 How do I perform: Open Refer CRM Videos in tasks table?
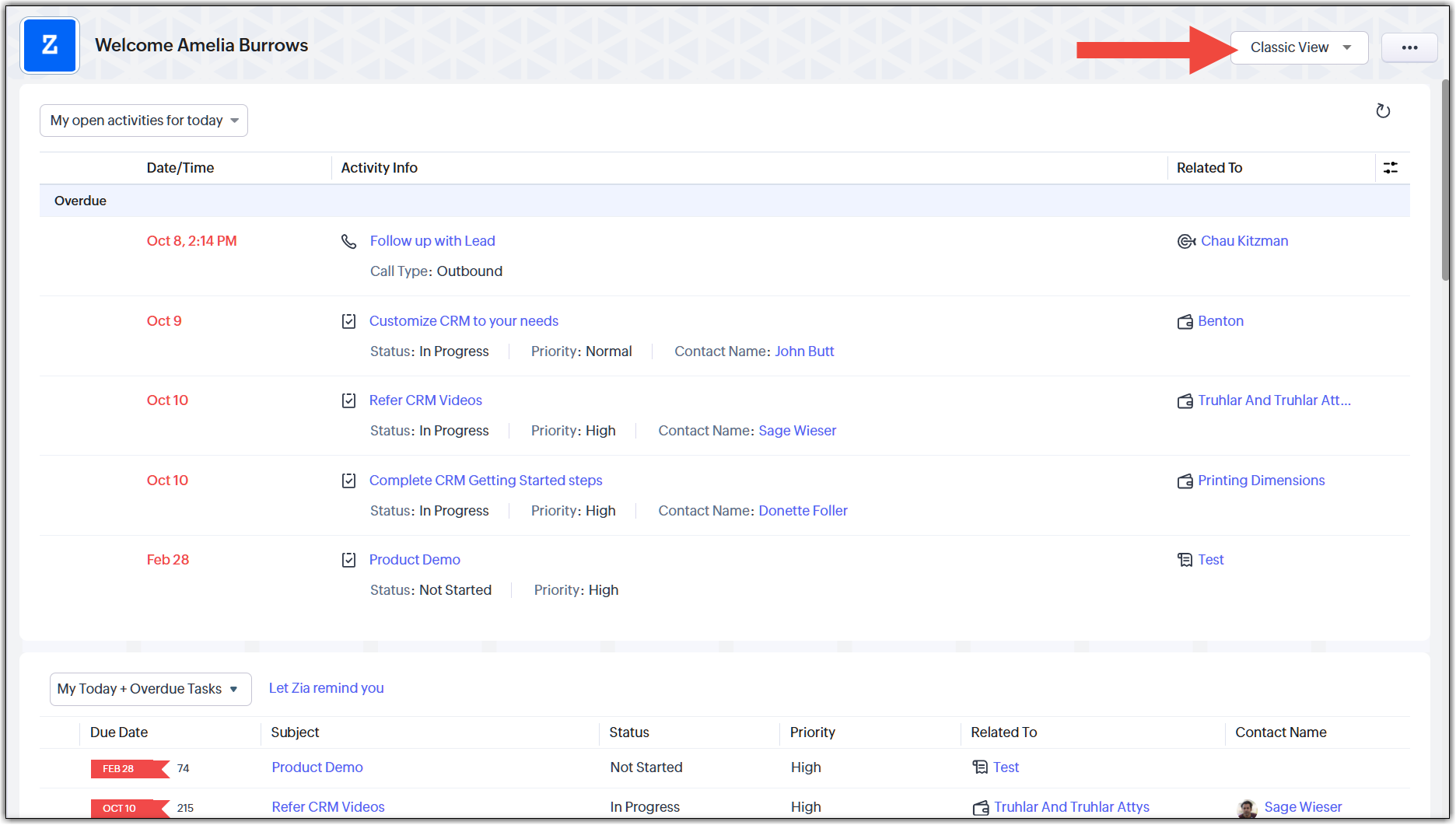click(328, 807)
